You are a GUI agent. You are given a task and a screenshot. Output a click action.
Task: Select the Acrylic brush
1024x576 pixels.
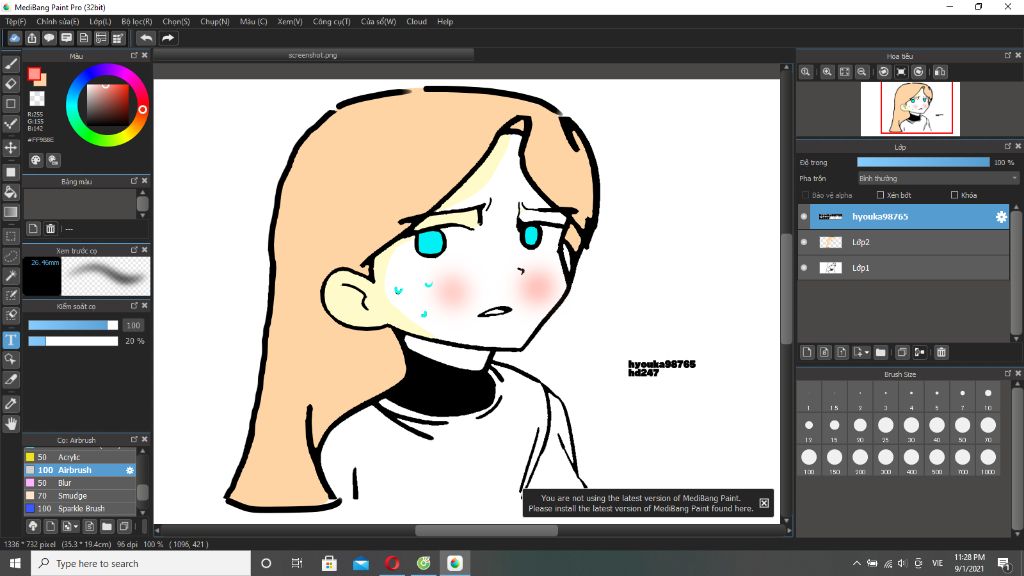click(80, 457)
